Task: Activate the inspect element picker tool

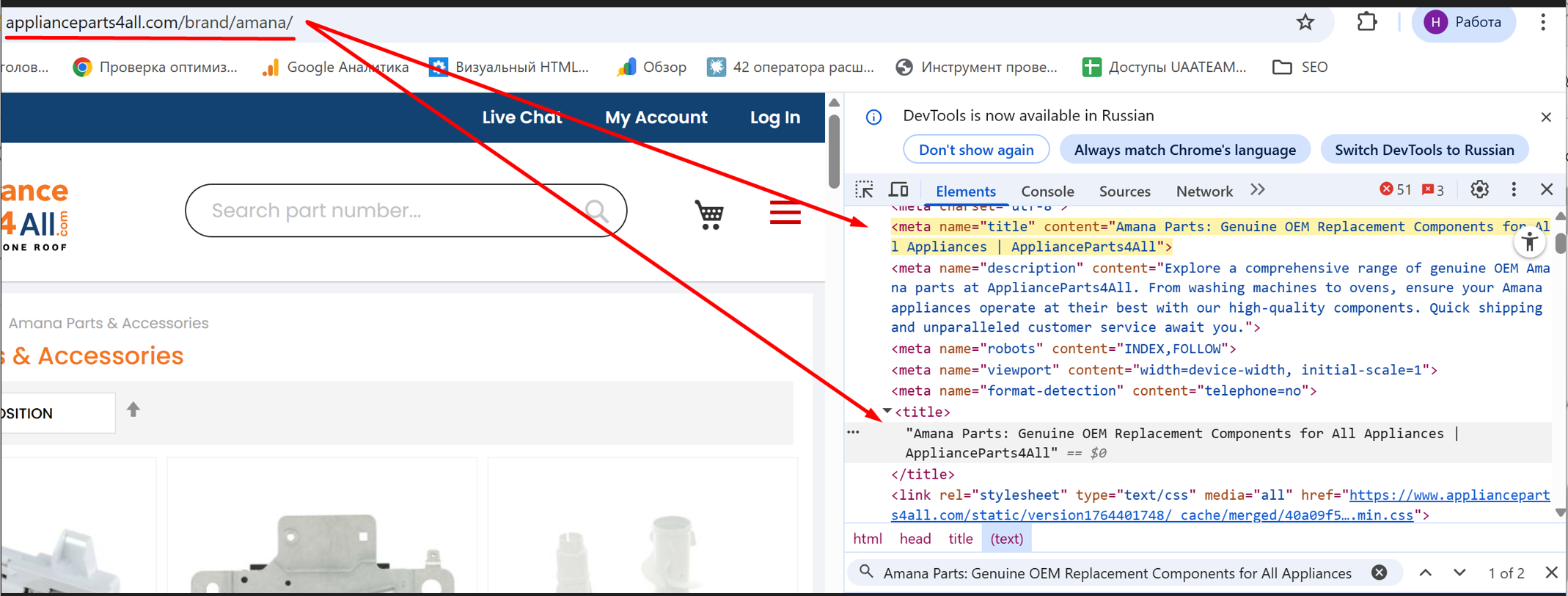Action: click(865, 190)
